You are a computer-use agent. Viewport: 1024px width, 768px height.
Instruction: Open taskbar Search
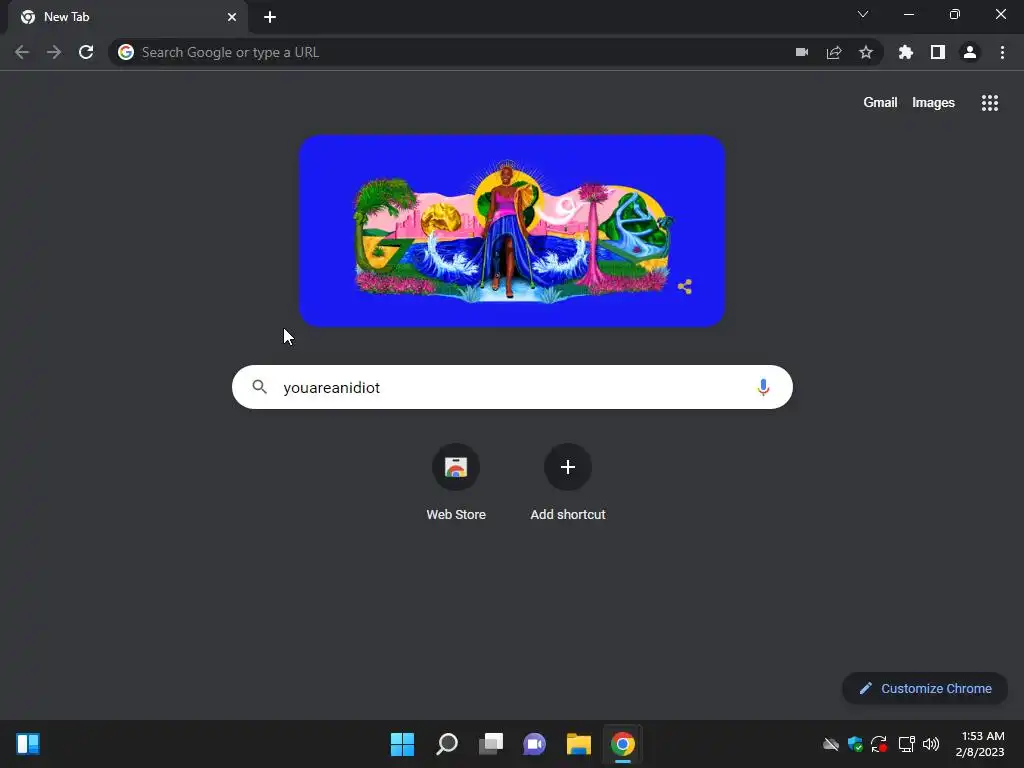(447, 744)
